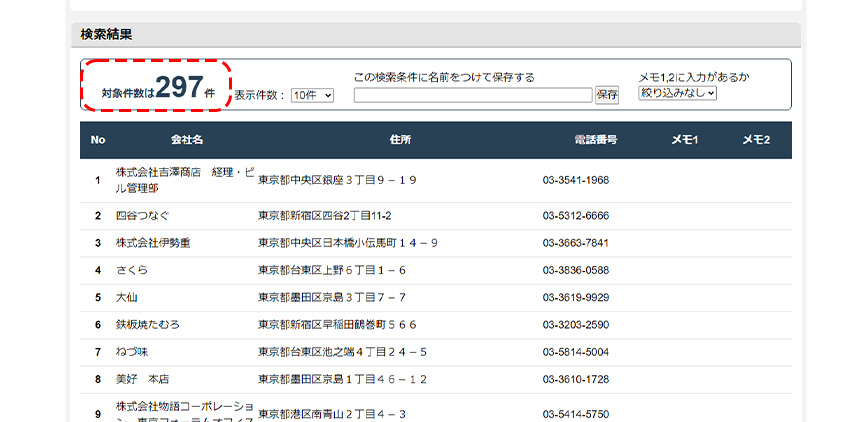Click row number 8
The height and width of the screenshot is (422, 853).
[98, 379]
